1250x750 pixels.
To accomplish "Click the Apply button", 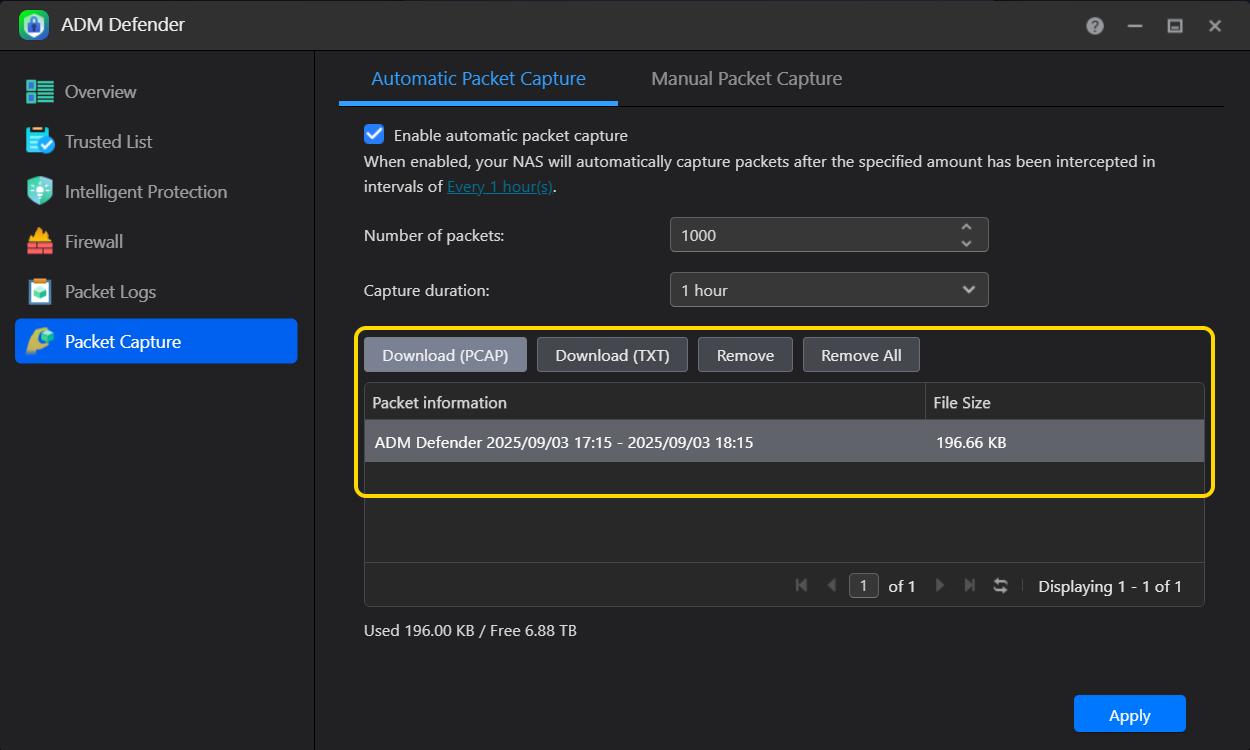I will point(1130,715).
